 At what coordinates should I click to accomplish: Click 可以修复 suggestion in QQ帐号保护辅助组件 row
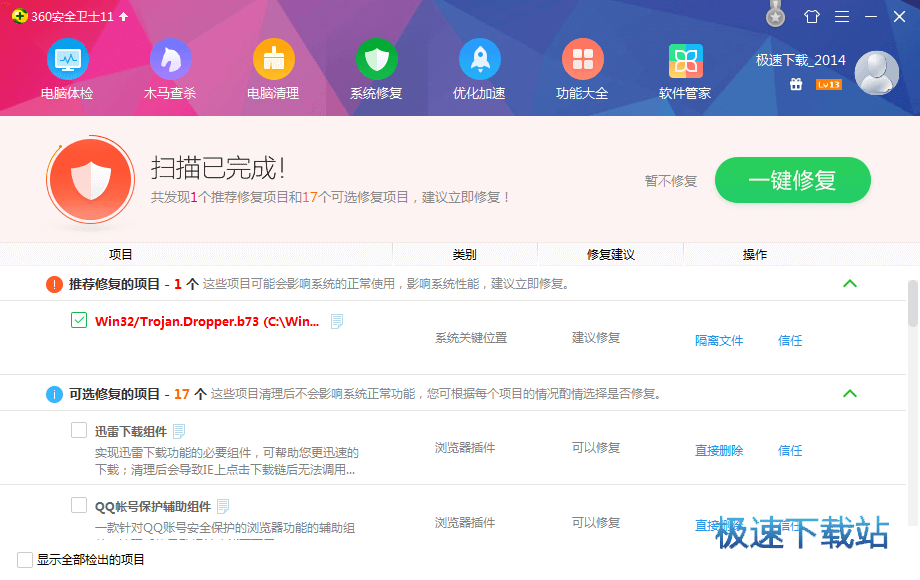[596, 523]
